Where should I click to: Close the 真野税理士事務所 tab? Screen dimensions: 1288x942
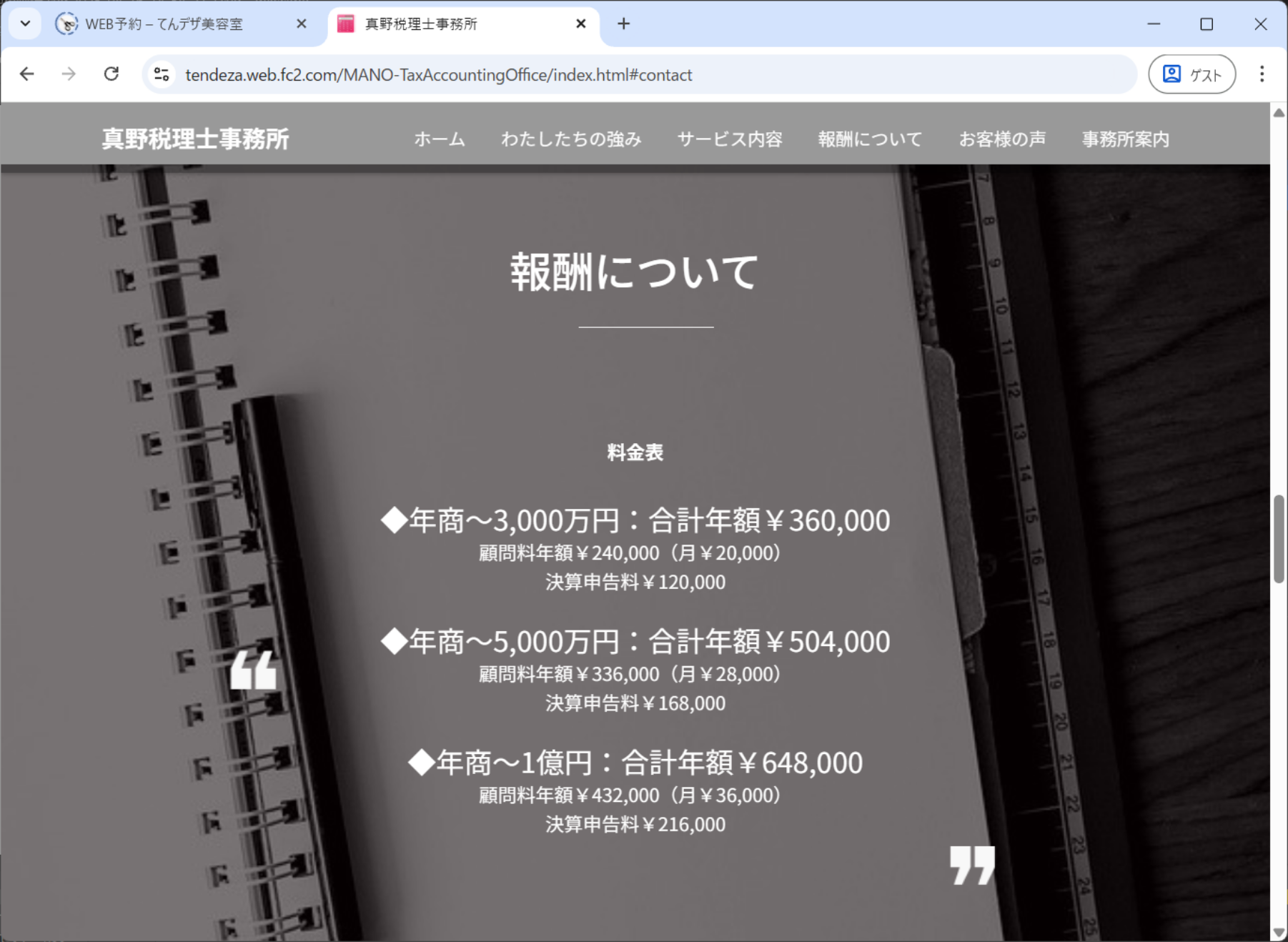(580, 24)
